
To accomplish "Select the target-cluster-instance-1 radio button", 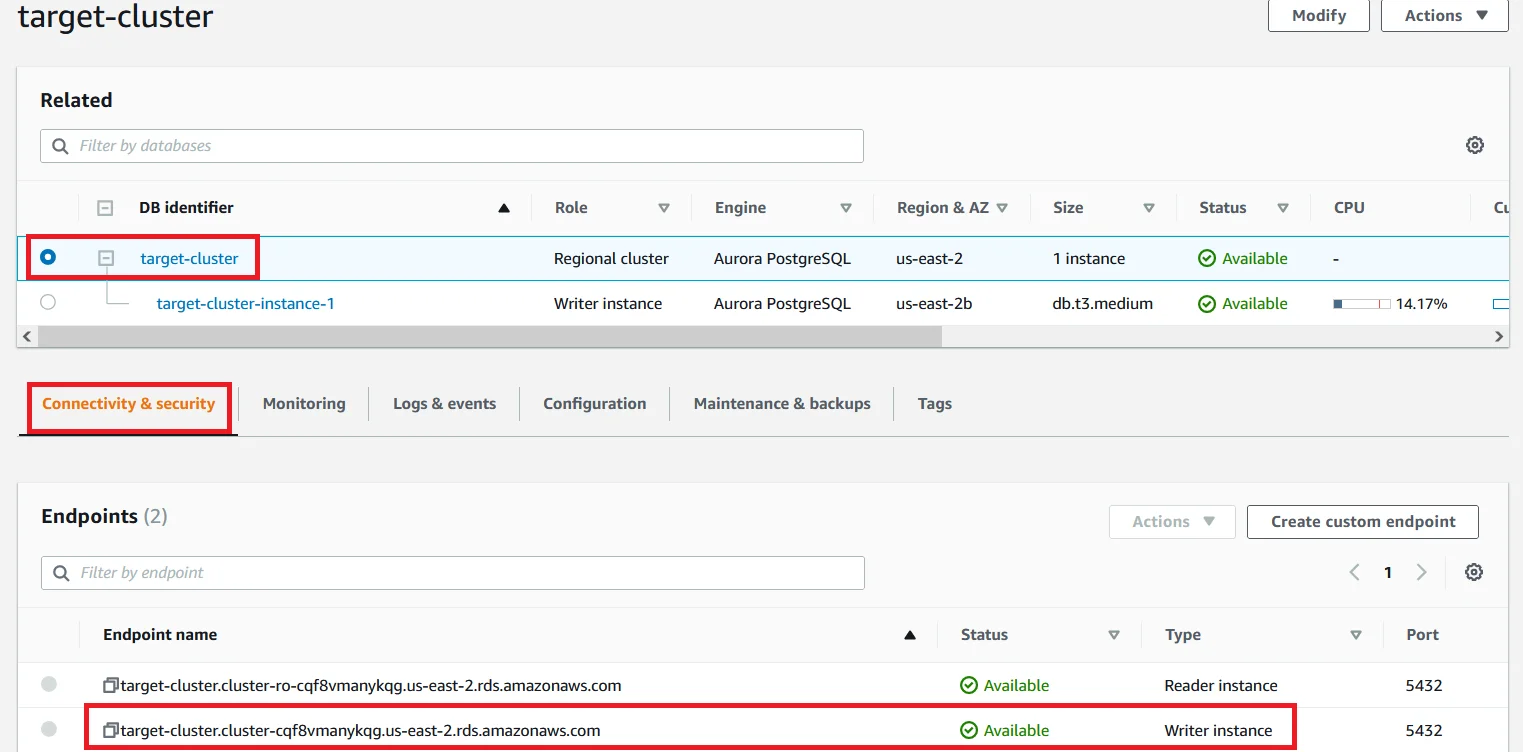I will coord(48,302).
